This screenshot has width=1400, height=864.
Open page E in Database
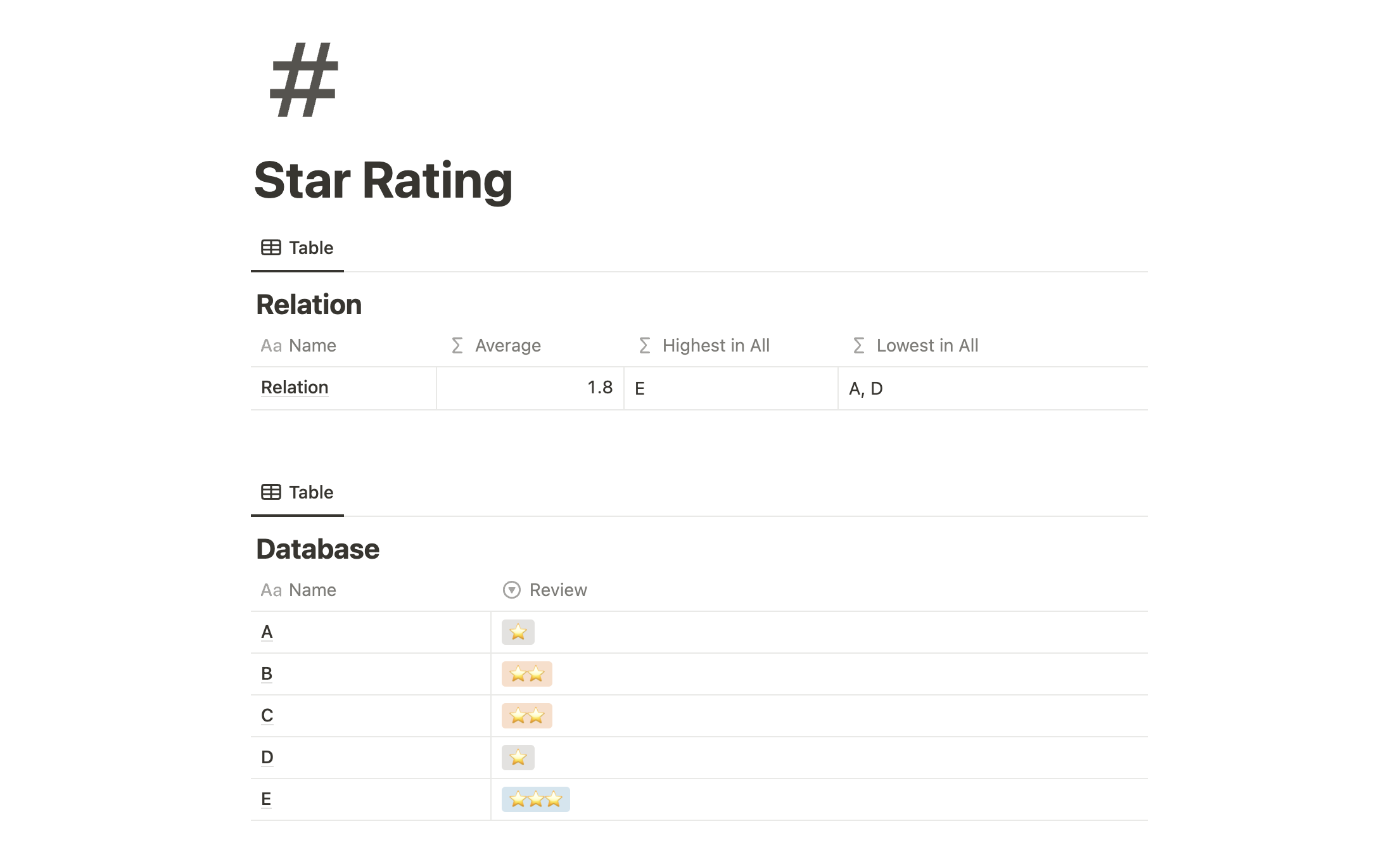pyautogui.click(x=266, y=799)
